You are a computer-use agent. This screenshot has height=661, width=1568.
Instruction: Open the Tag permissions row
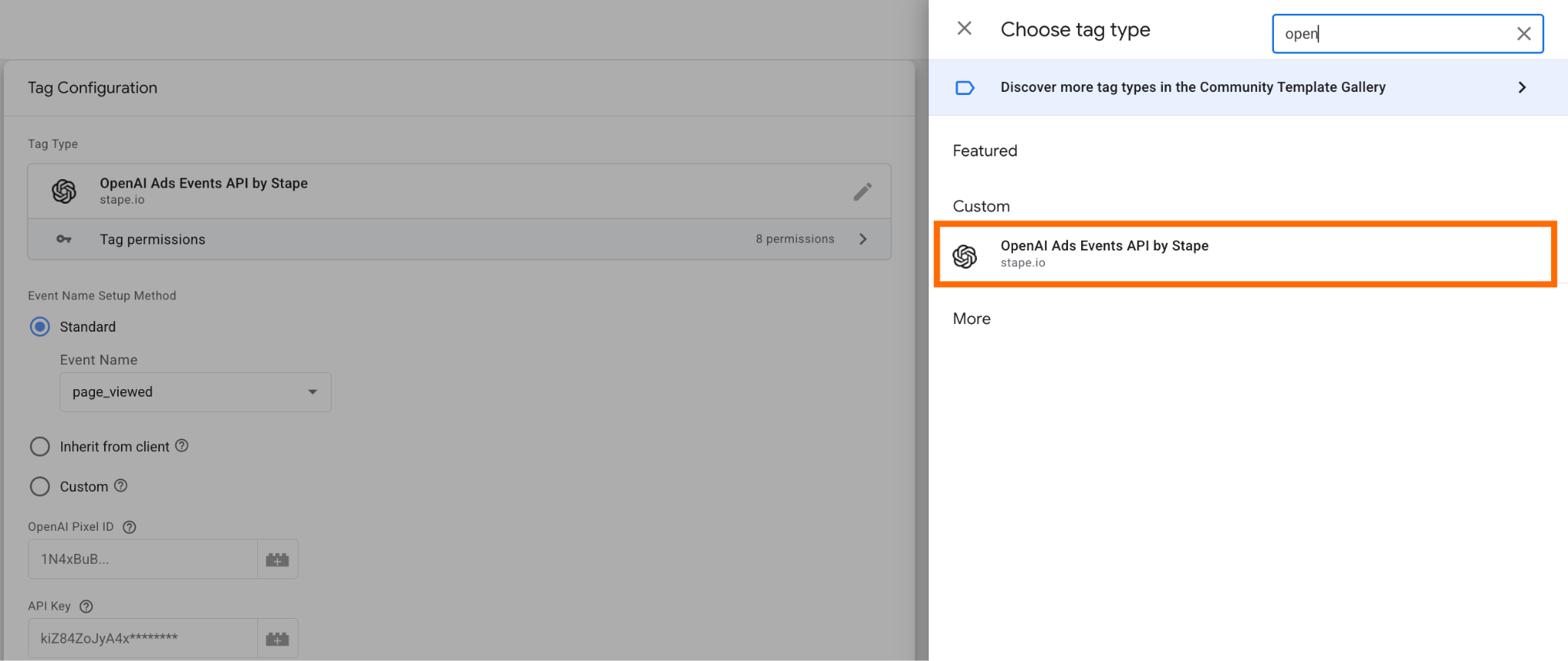[459, 239]
